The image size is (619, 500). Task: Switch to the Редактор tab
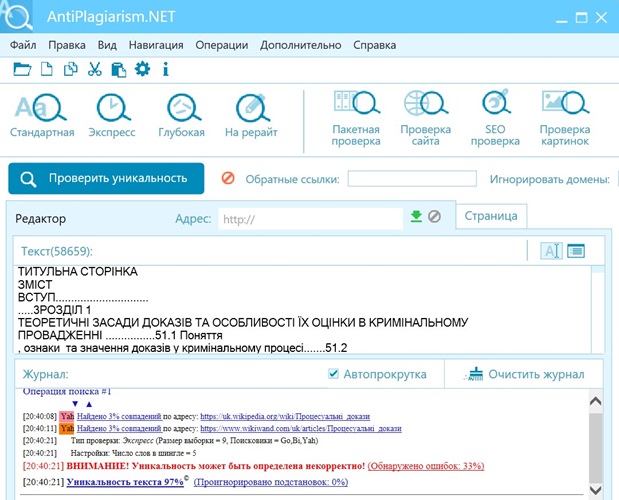pyautogui.click(x=41, y=219)
